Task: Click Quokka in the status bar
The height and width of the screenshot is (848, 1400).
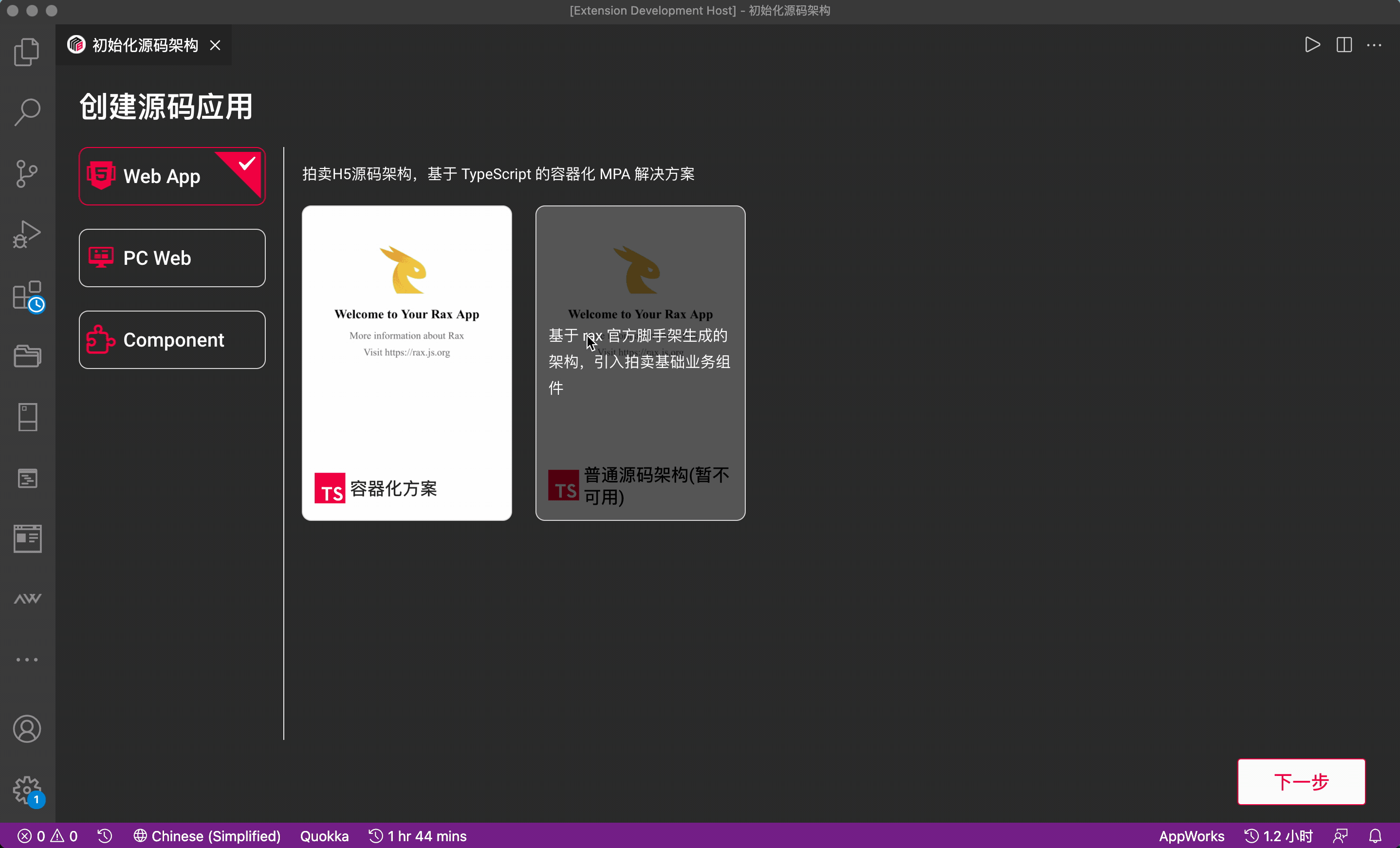Action: tap(324, 836)
